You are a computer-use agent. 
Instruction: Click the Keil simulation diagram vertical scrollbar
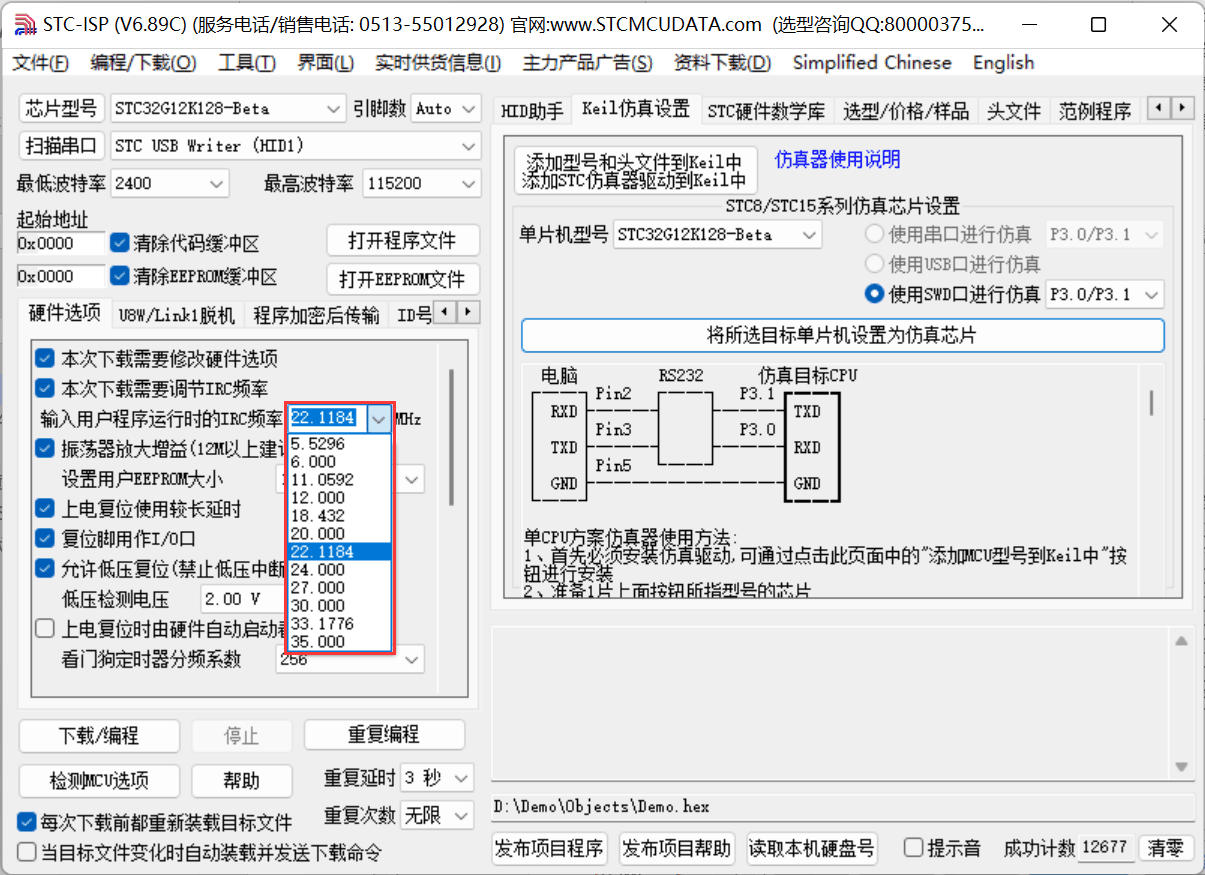pos(1151,402)
